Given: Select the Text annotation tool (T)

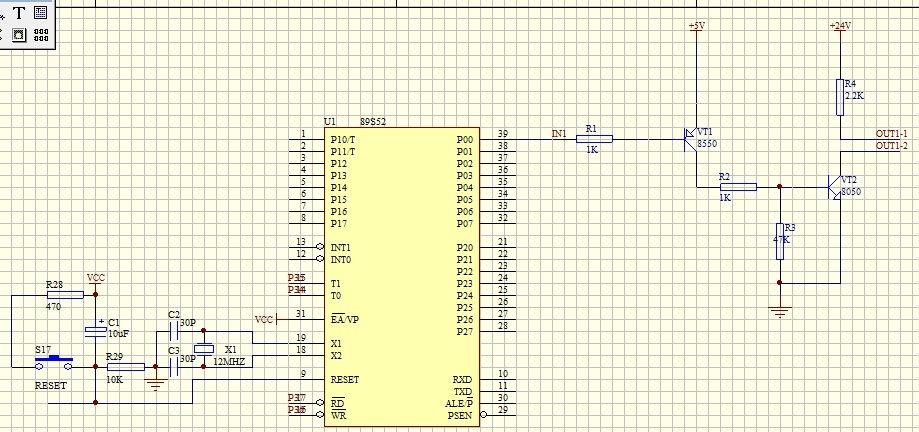Looking at the screenshot, I should pyautogui.click(x=19, y=13).
